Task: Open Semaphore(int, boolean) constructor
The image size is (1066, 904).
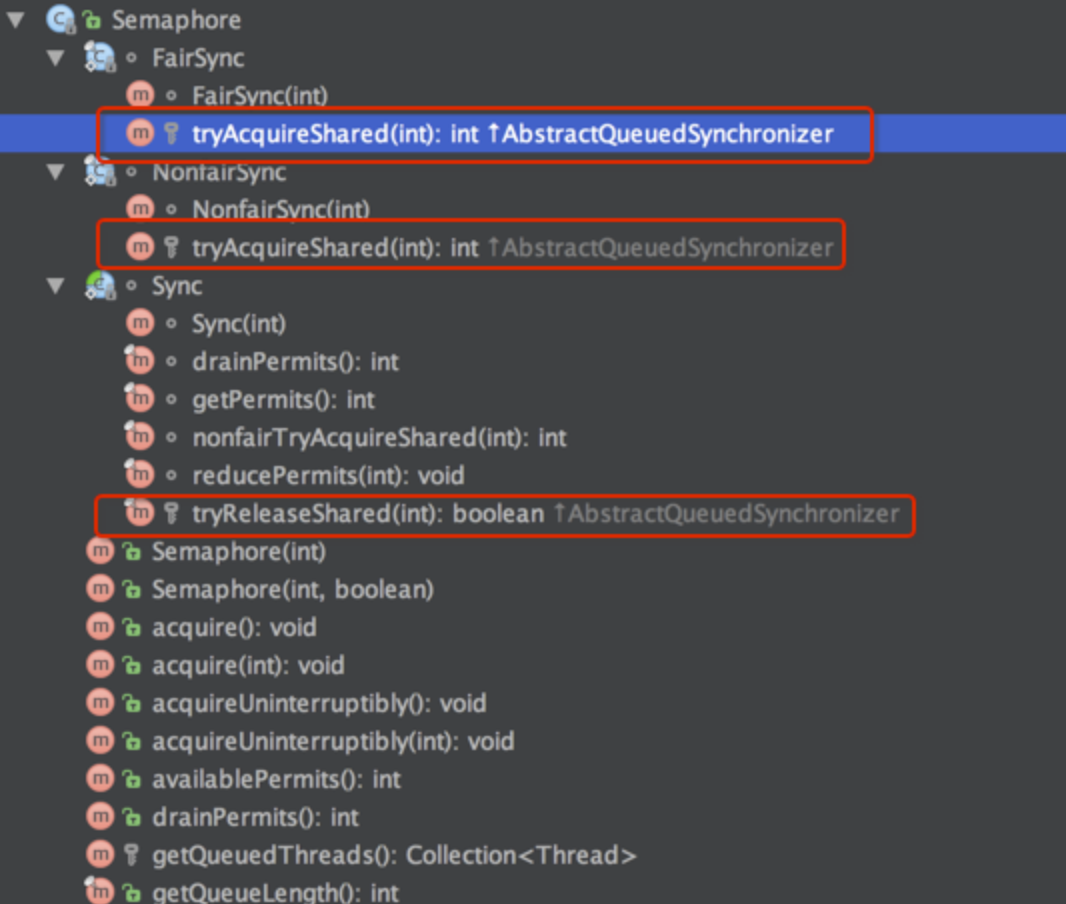Action: point(292,590)
